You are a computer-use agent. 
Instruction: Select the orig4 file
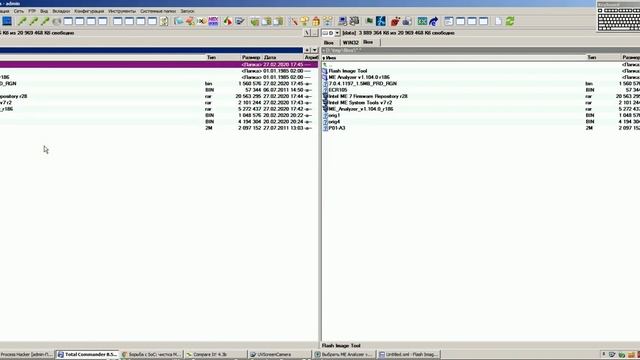tap(334, 122)
